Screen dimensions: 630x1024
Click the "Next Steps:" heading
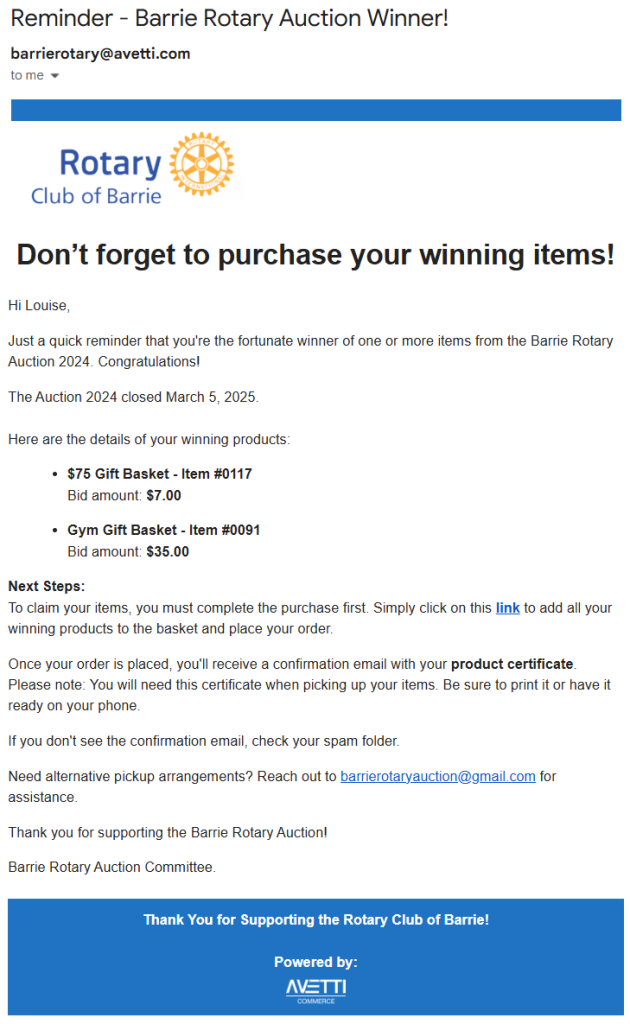click(46, 586)
